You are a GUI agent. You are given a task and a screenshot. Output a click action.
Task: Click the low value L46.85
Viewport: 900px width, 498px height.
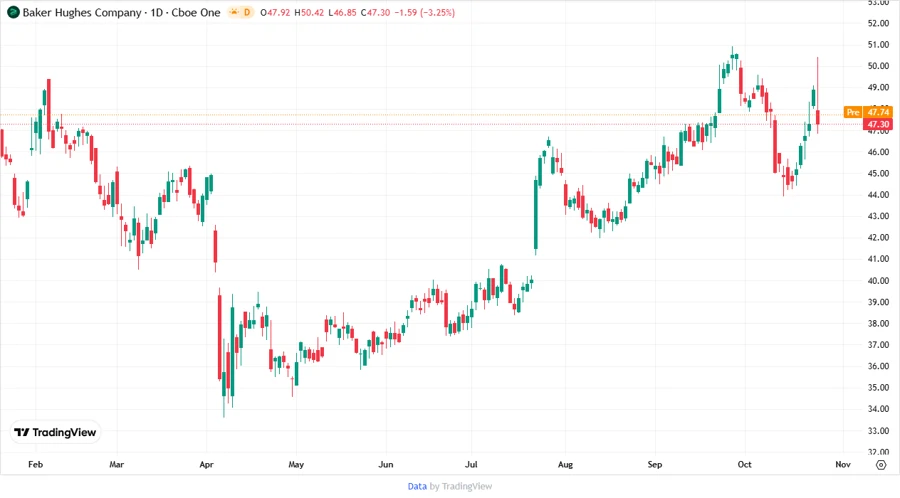[342, 12]
